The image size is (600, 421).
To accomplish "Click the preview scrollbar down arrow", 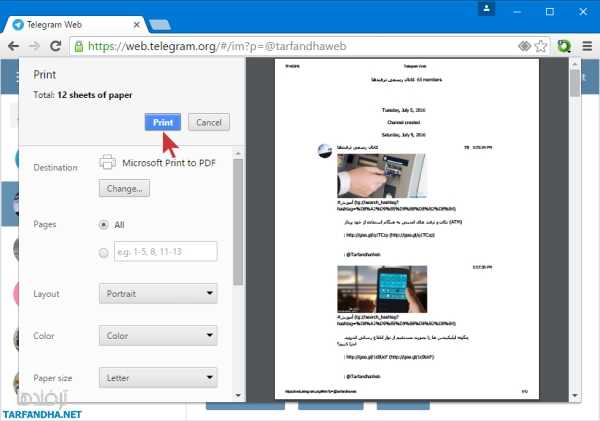I will point(575,395).
